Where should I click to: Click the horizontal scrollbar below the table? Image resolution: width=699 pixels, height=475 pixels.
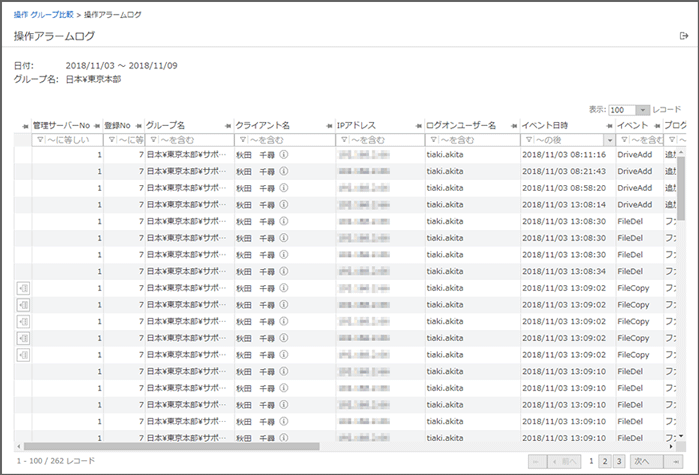pyautogui.click(x=170, y=446)
